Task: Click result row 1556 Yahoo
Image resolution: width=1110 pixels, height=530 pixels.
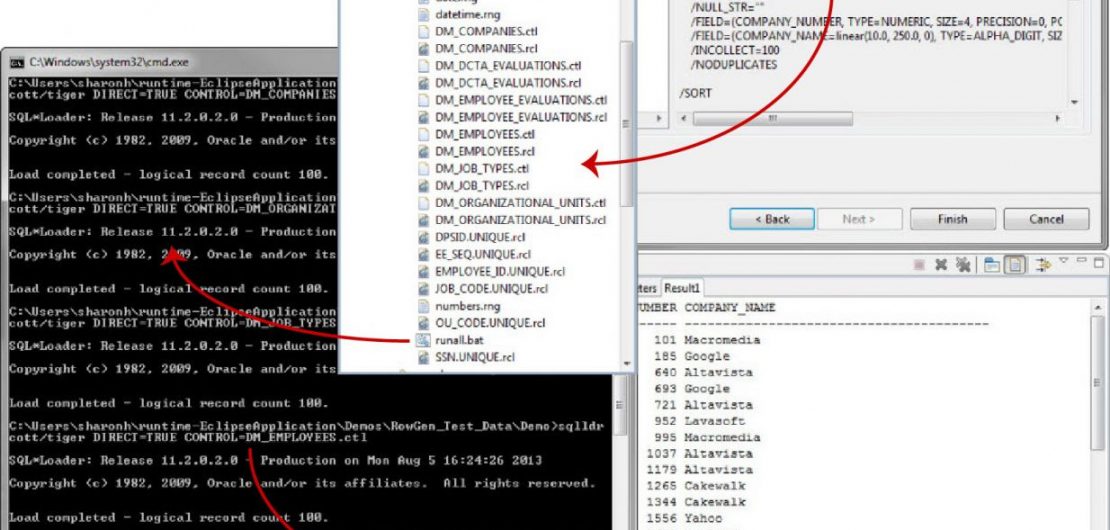Action: tap(685, 519)
